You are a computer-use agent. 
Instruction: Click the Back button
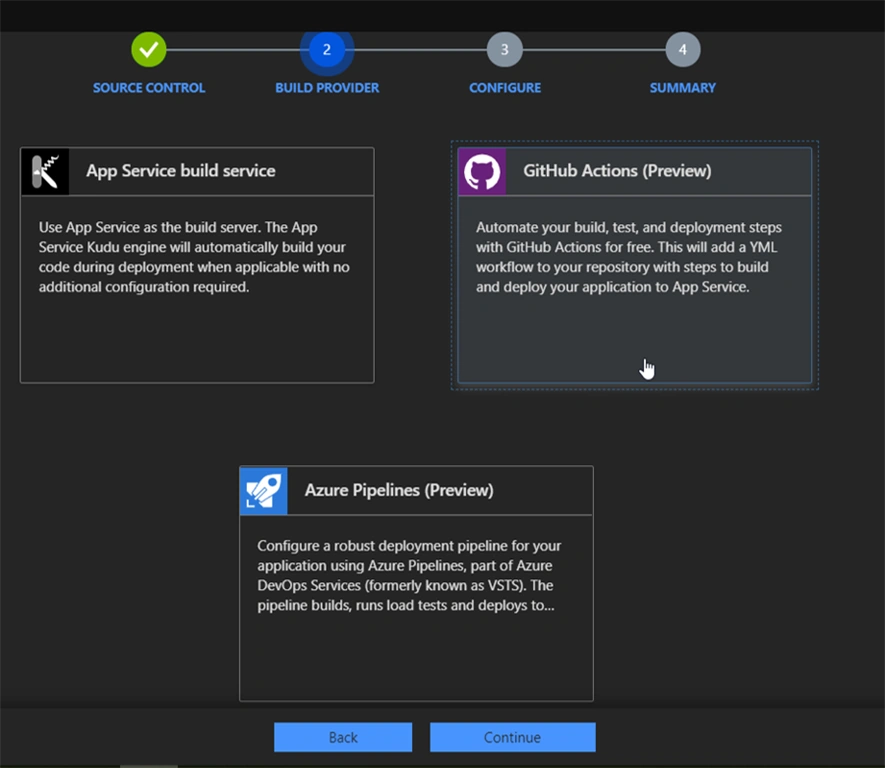coord(343,737)
